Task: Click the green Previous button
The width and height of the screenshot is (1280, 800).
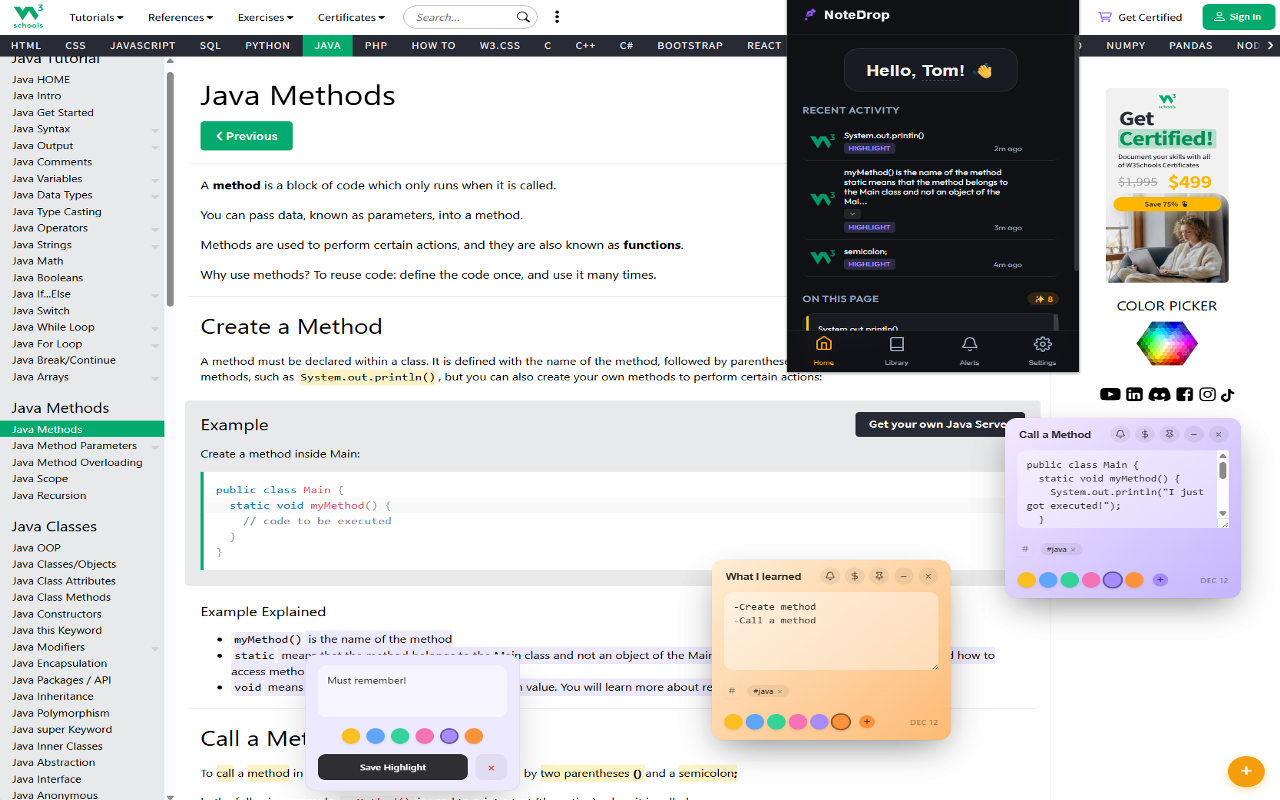Action: coord(246,136)
